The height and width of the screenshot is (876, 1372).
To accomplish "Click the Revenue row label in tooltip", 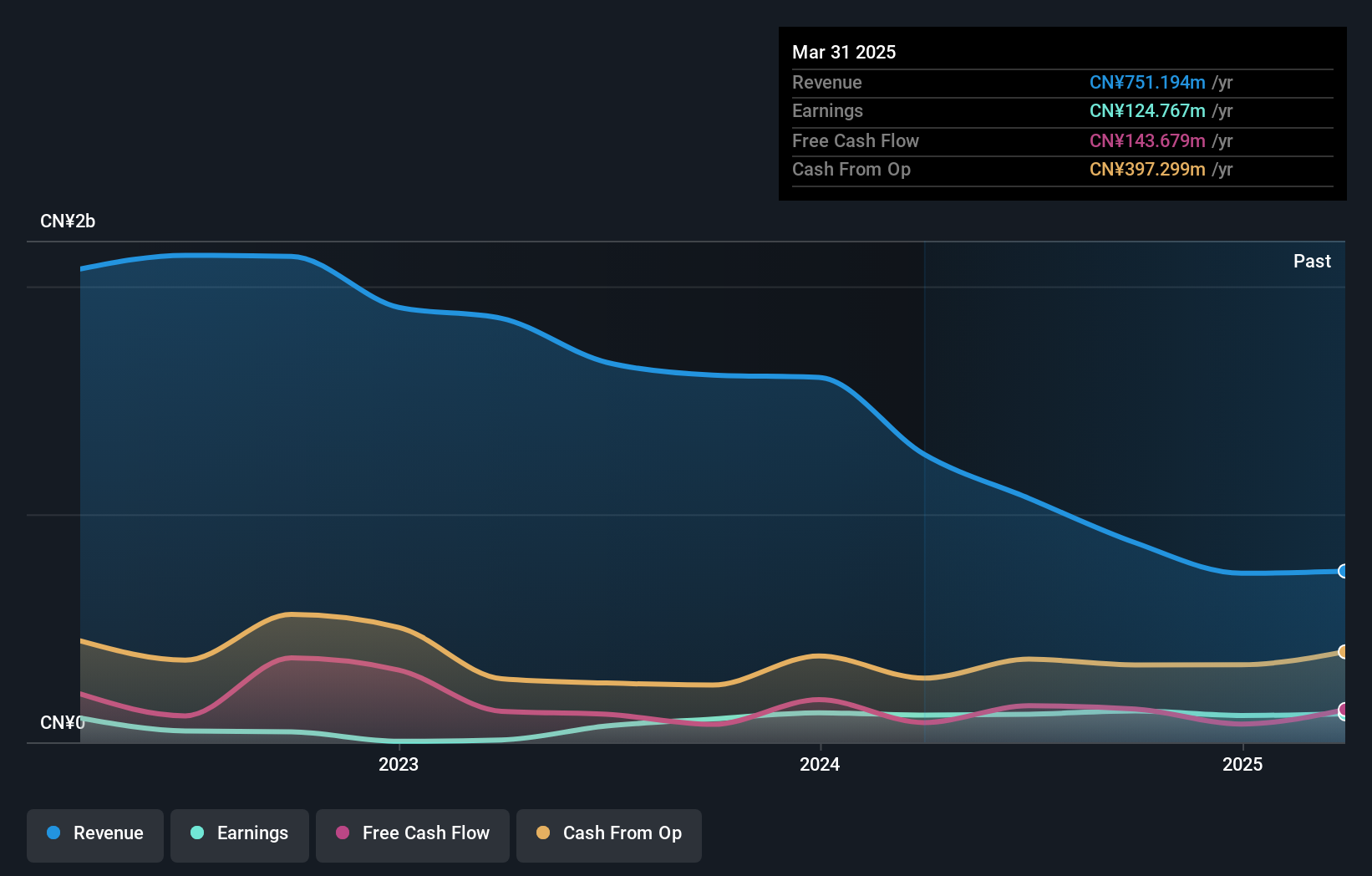I will point(827,82).
